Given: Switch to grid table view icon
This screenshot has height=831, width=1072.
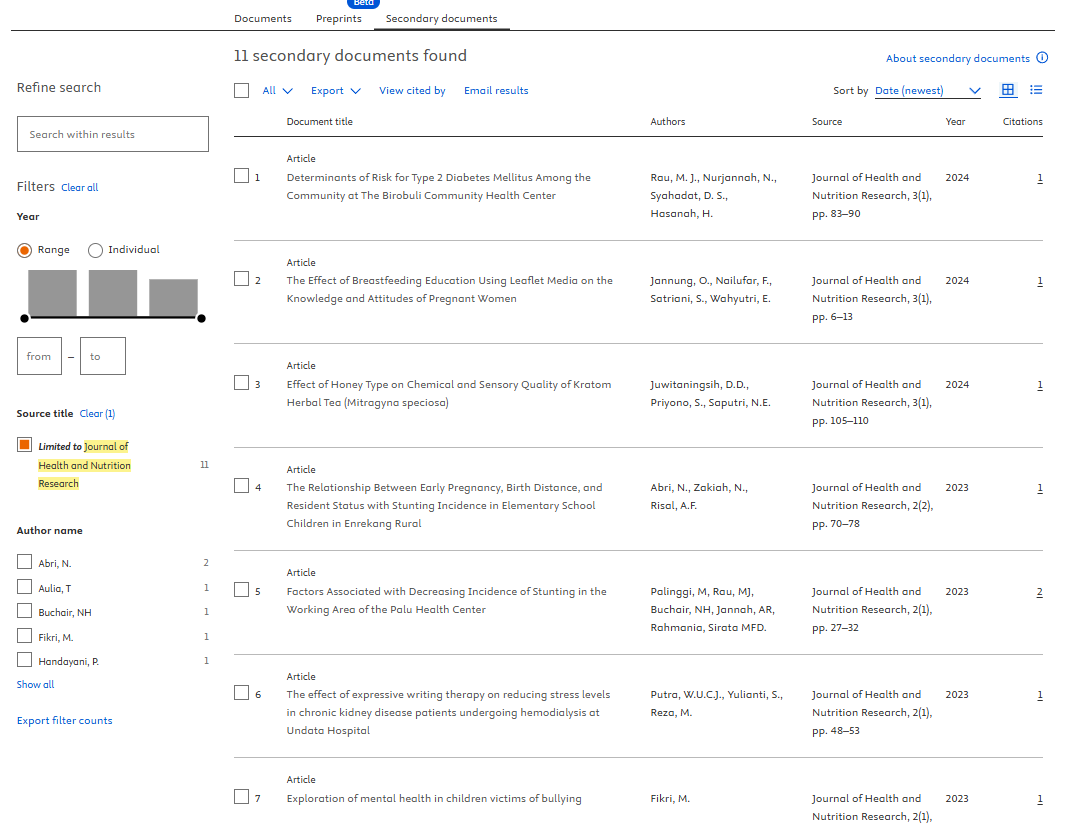Looking at the screenshot, I should click(1008, 90).
